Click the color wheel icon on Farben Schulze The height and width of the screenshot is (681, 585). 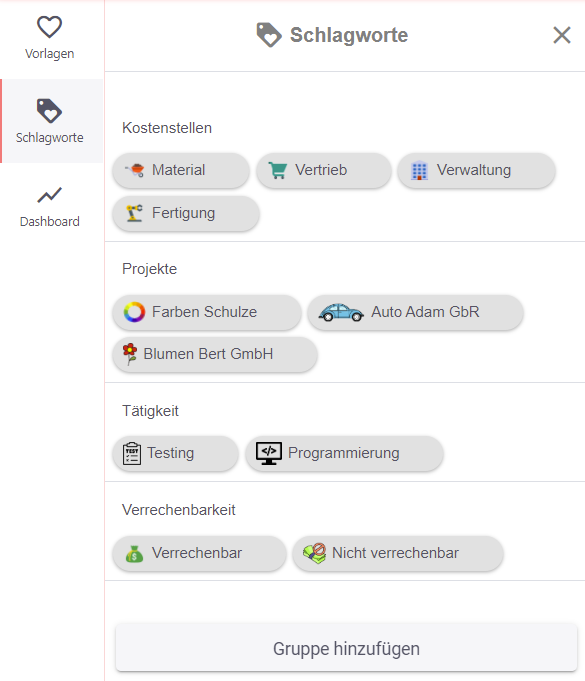[x=134, y=312]
